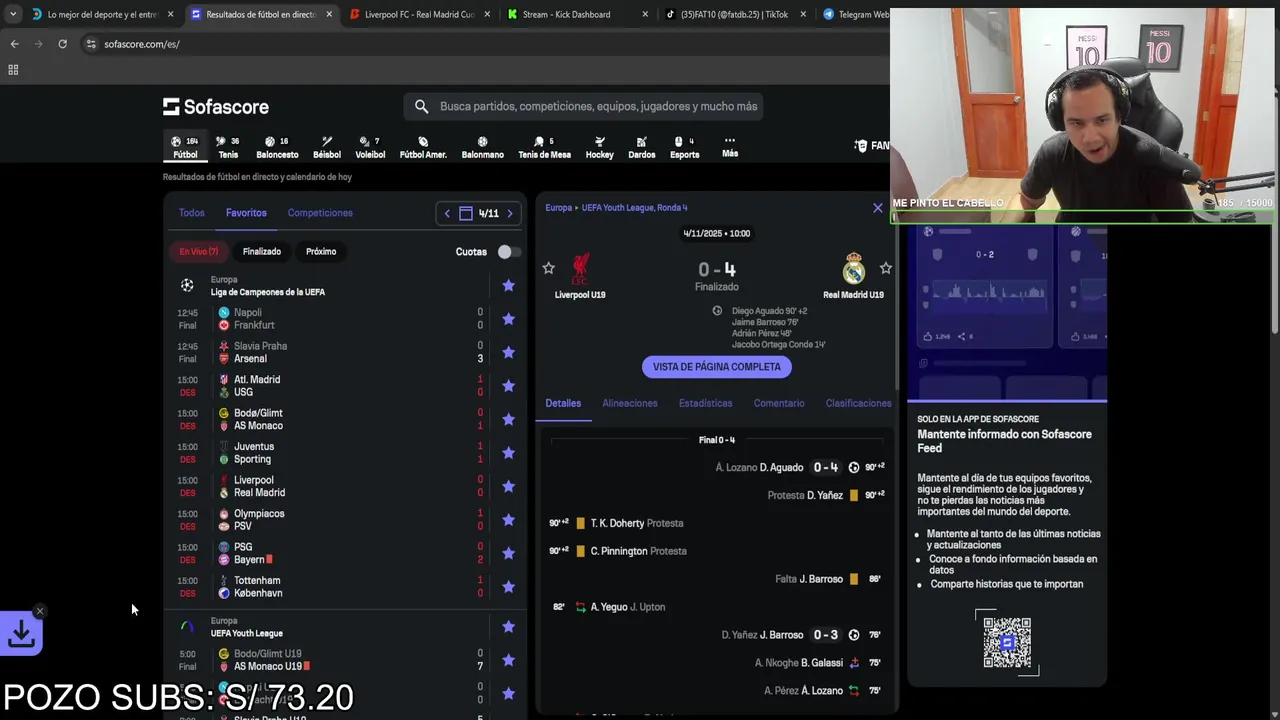The height and width of the screenshot is (720, 1280).
Task: Go to next date arrow
Action: click(x=510, y=213)
